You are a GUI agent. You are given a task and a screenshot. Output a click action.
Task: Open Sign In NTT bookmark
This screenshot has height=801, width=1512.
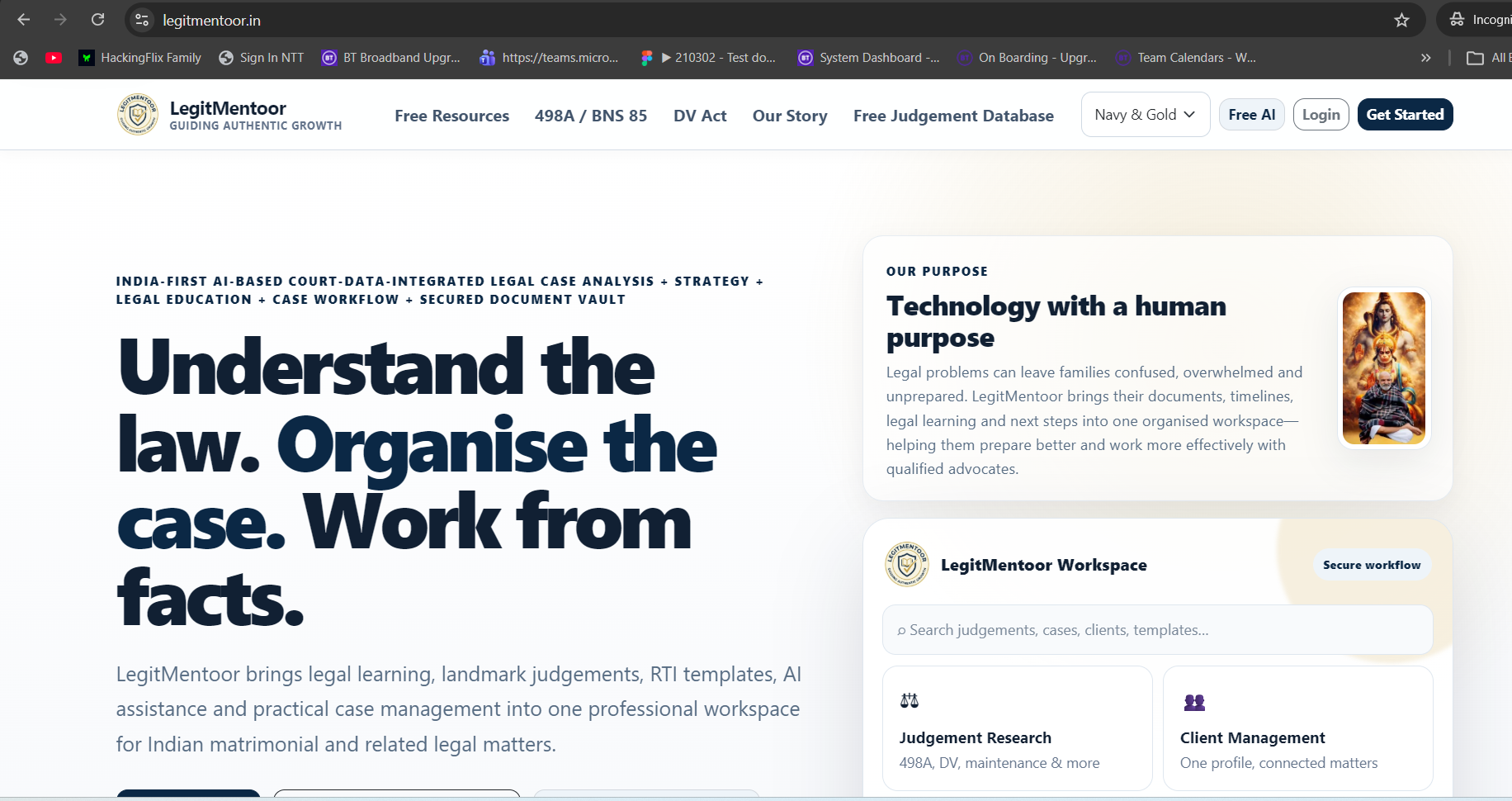tap(262, 58)
